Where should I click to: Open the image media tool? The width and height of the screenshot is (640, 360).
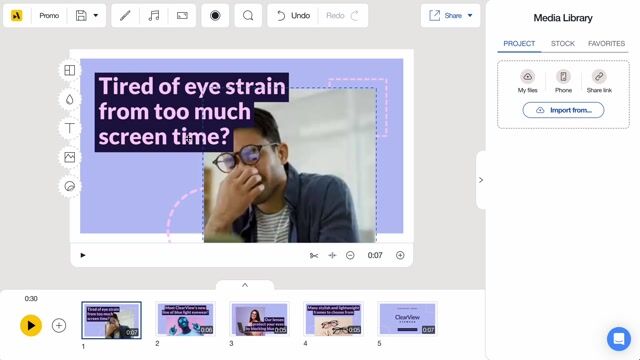click(x=69, y=157)
